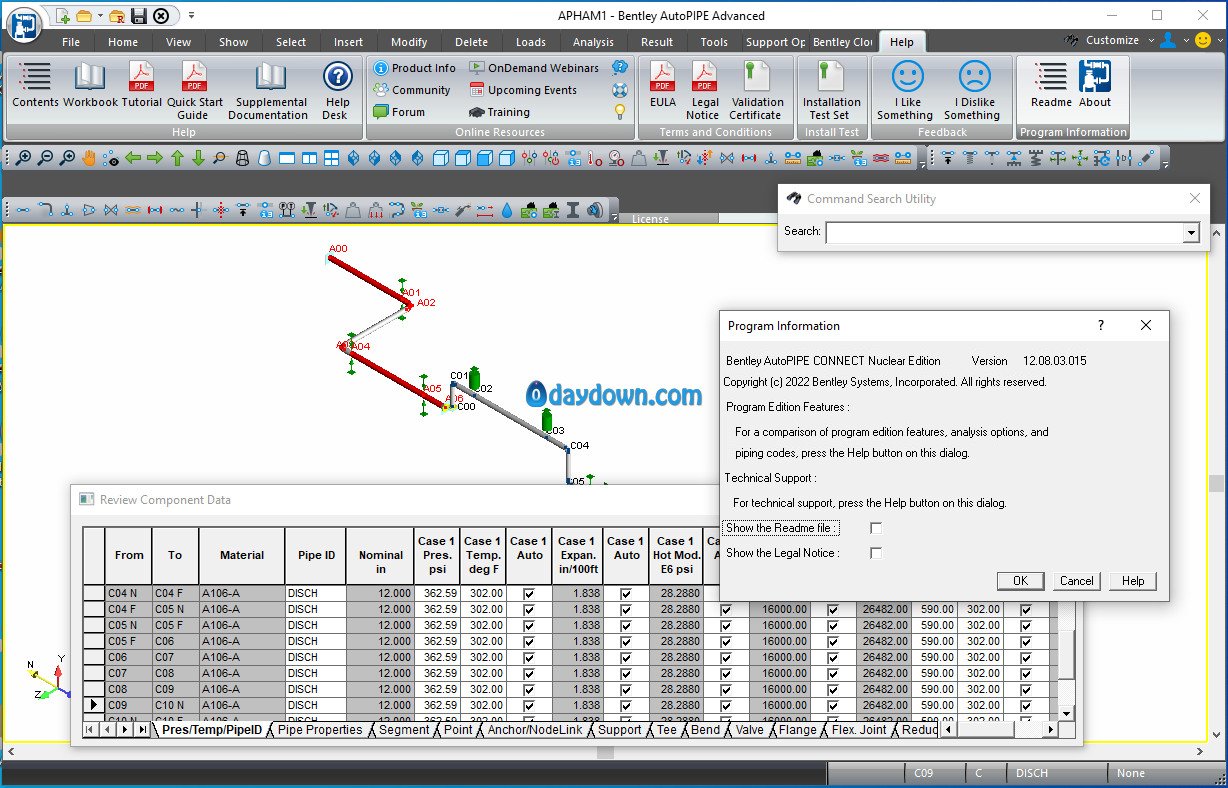This screenshot has height=788, width=1228.
Task: Open the Workbook help document
Action: tap(90, 84)
